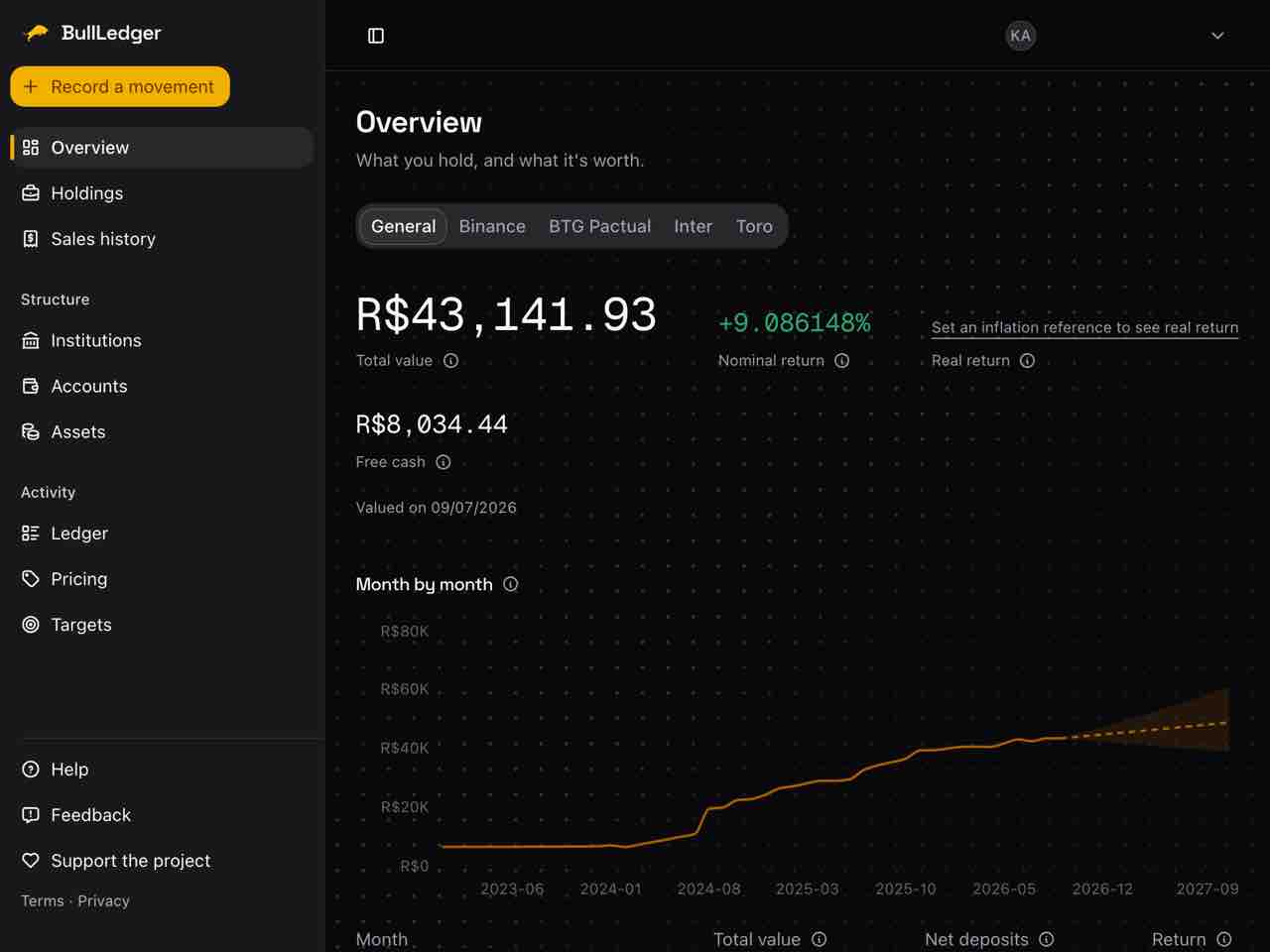Open the Accounts section
Screen dimensions: 1270x952
[x=162, y=386]
